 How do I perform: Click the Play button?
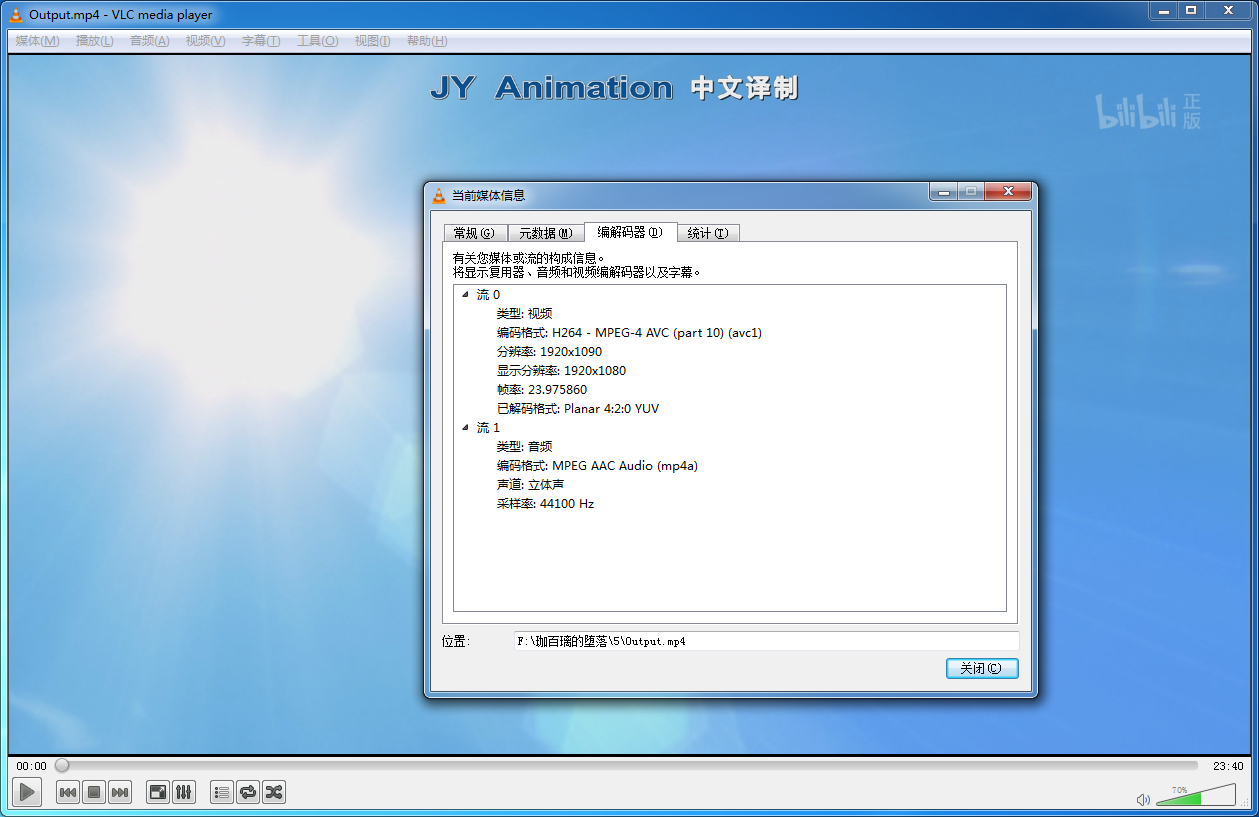27,793
